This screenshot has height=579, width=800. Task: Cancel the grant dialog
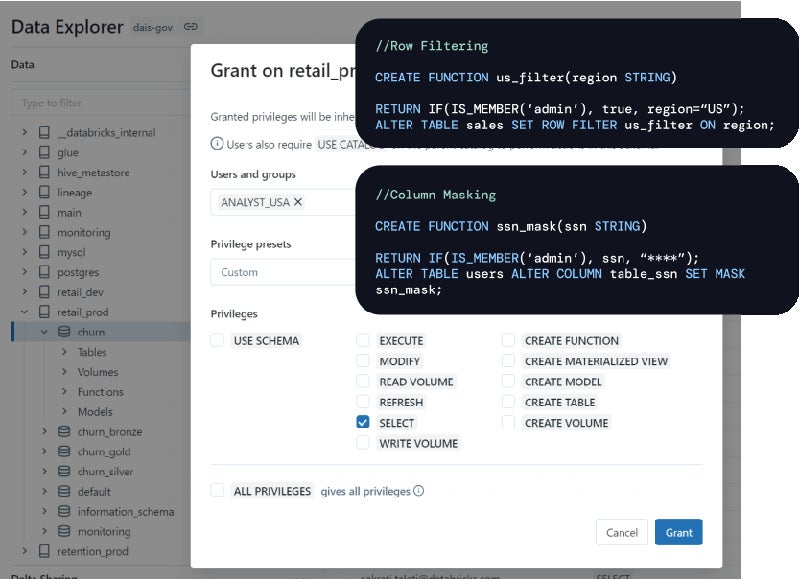621,532
